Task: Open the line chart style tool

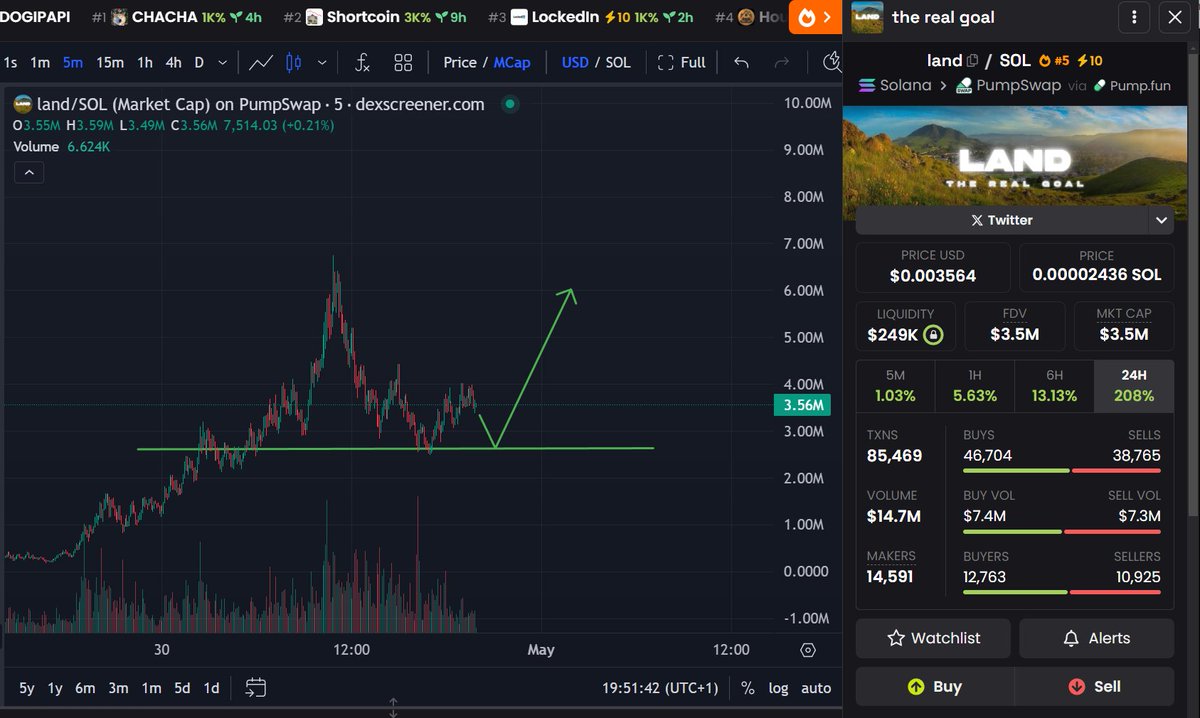Action: click(261, 62)
